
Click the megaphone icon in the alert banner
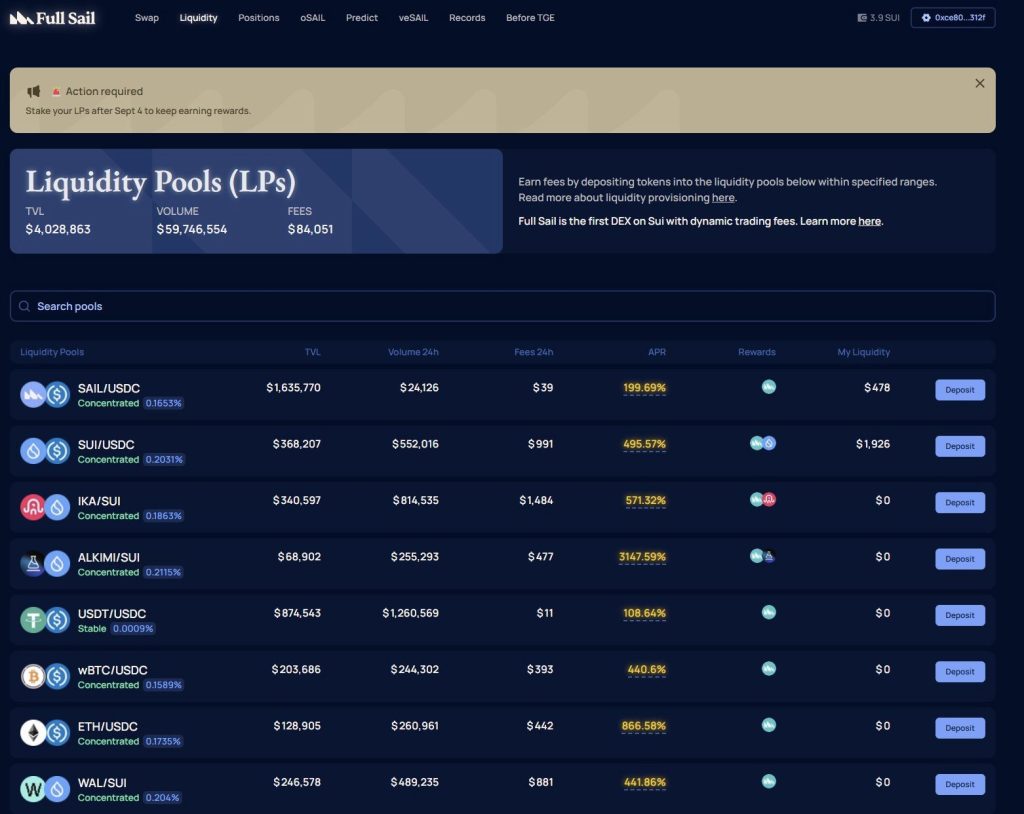[34, 92]
